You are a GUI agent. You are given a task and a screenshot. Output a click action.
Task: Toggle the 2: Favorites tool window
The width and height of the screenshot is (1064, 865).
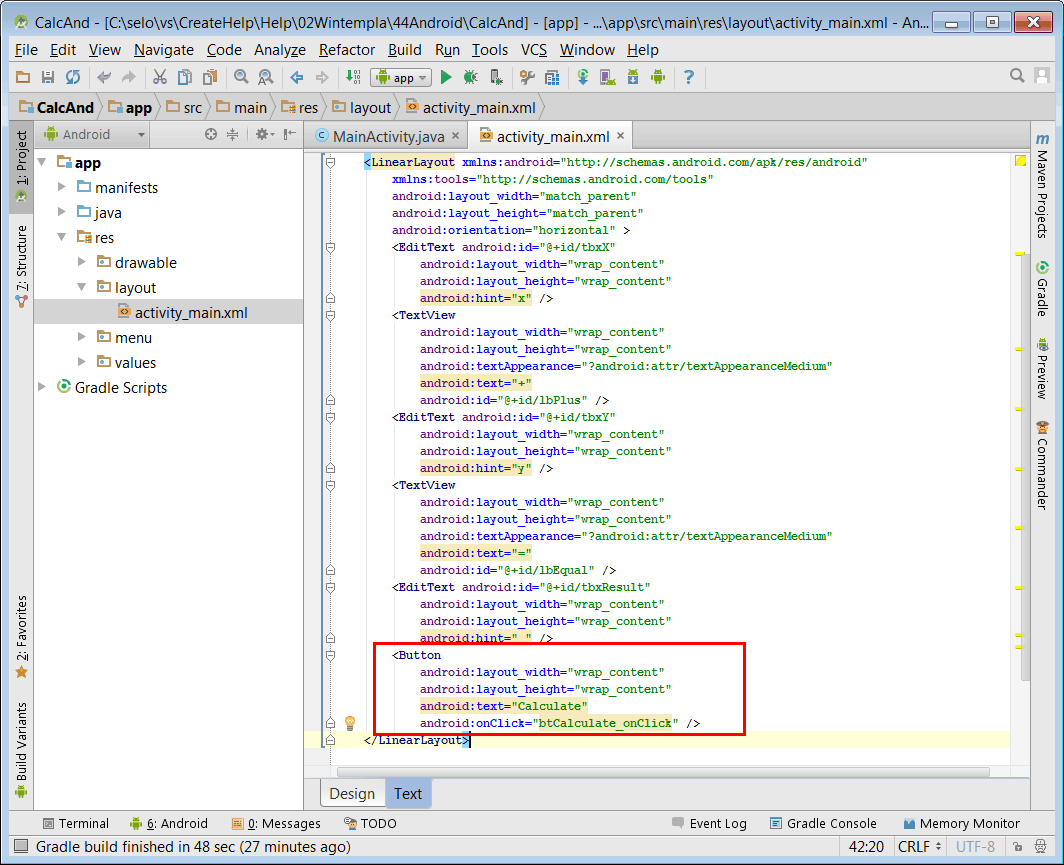[21, 636]
